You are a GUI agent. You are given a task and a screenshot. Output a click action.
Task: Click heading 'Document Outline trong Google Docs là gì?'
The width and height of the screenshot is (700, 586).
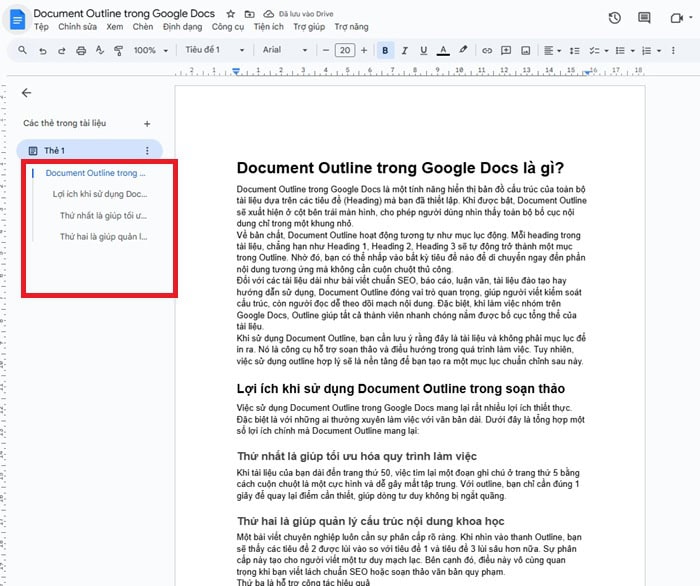point(400,168)
